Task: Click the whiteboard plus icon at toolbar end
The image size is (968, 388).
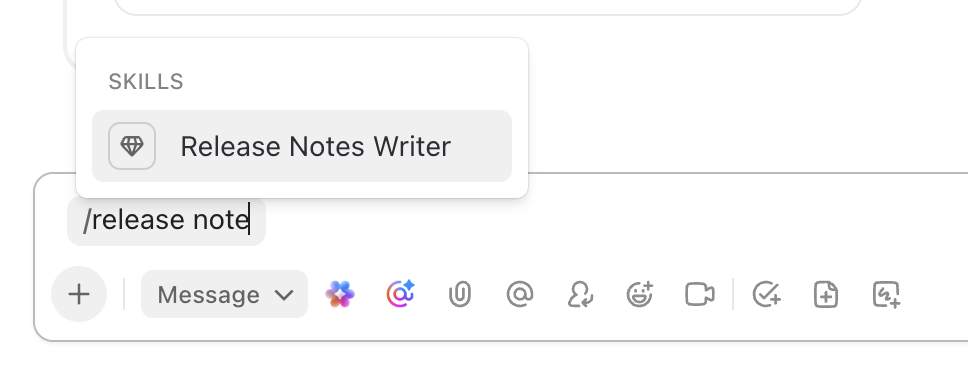Action: [x=886, y=294]
